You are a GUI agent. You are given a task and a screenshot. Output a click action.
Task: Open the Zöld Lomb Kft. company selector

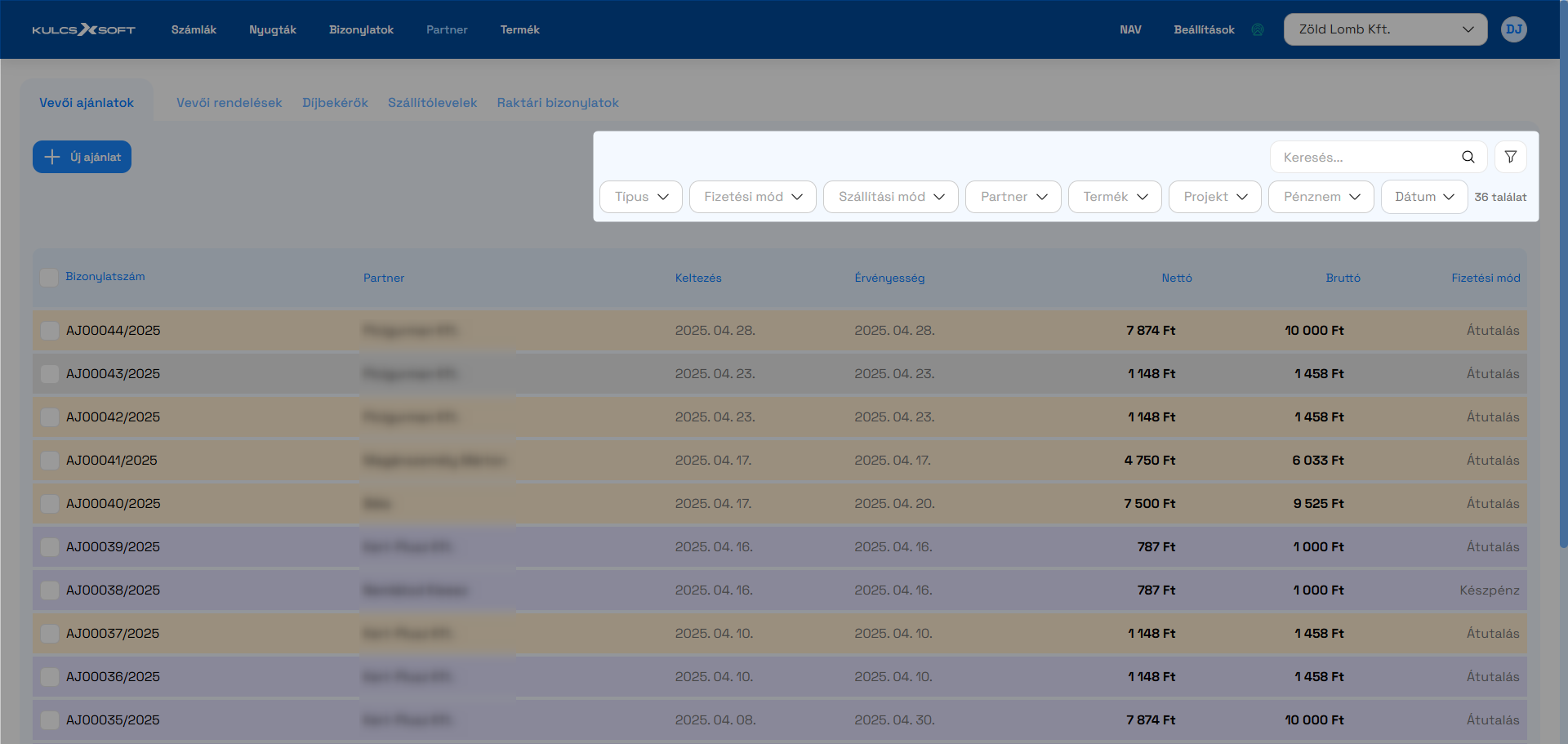pos(1385,29)
